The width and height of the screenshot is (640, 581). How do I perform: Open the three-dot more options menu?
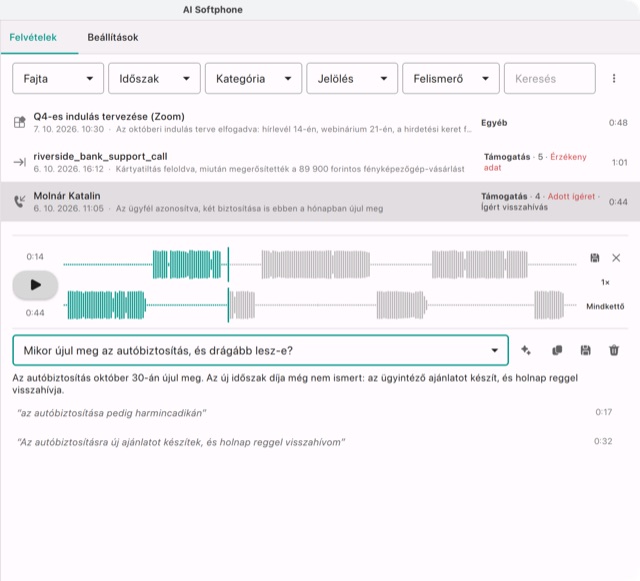pos(614,78)
